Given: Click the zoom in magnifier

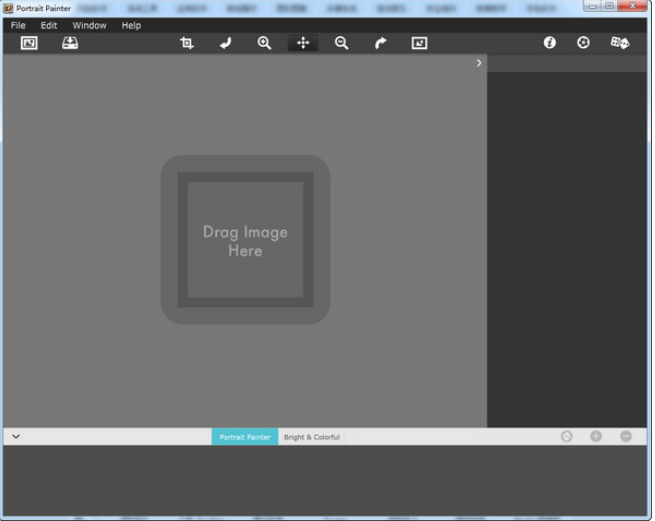Looking at the screenshot, I should point(264,43).
